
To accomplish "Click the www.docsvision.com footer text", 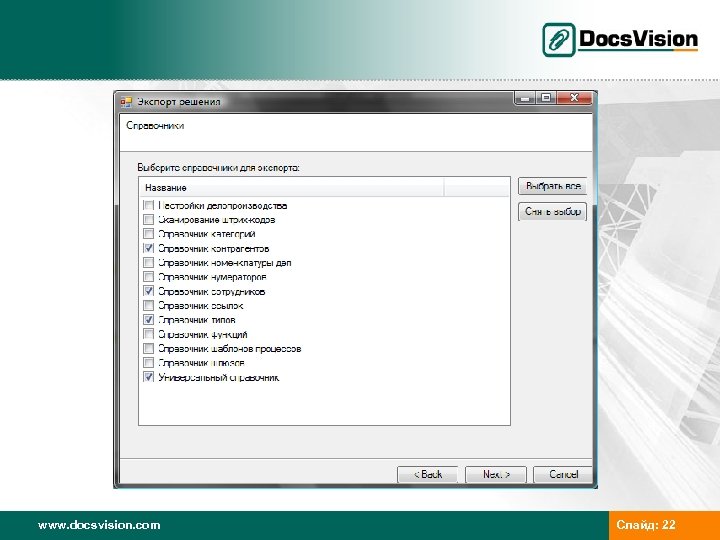I will coord(99,525).
